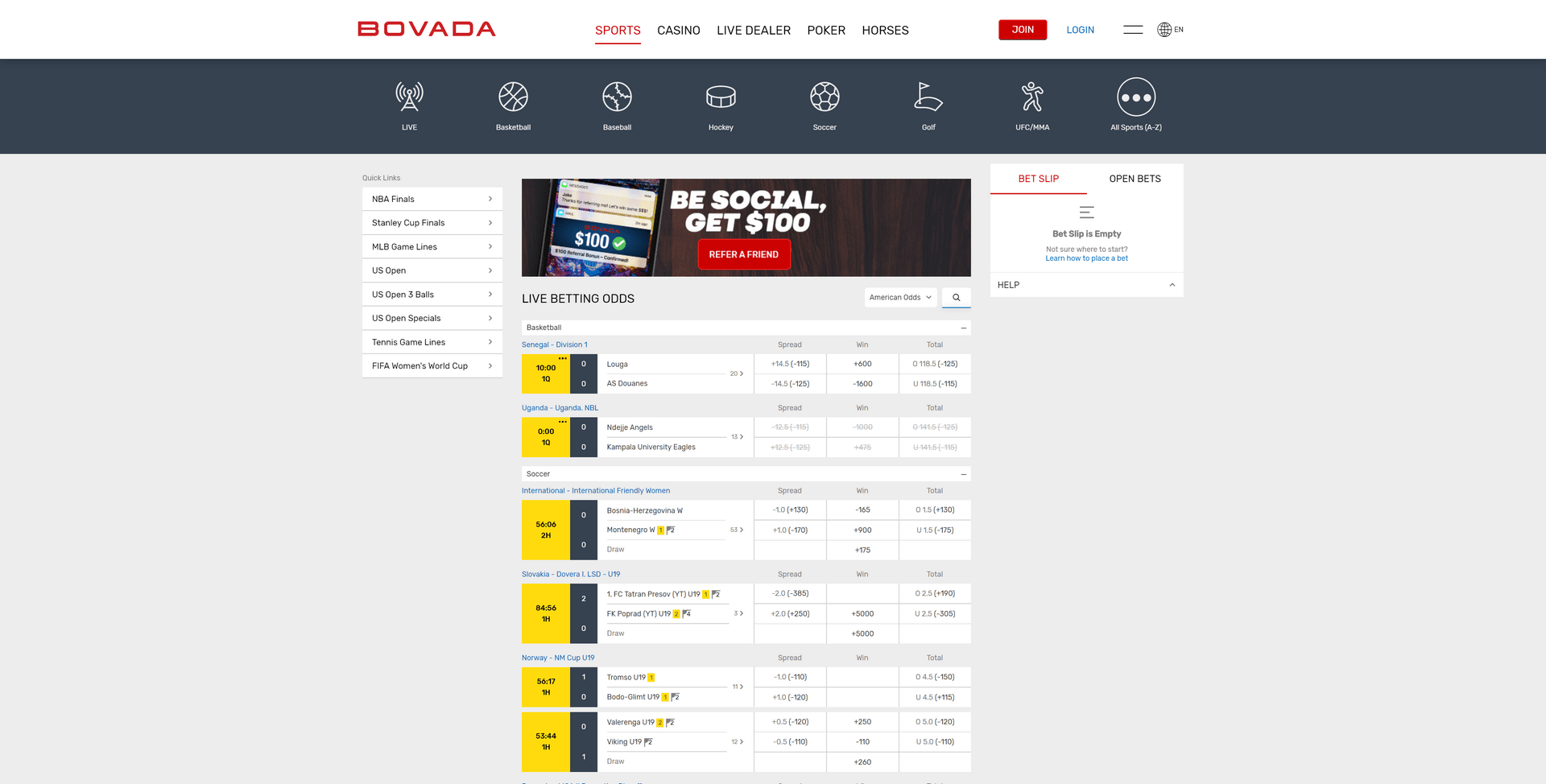
Task: Select over O 118.5 (-125) total
Action: [935, 364]
